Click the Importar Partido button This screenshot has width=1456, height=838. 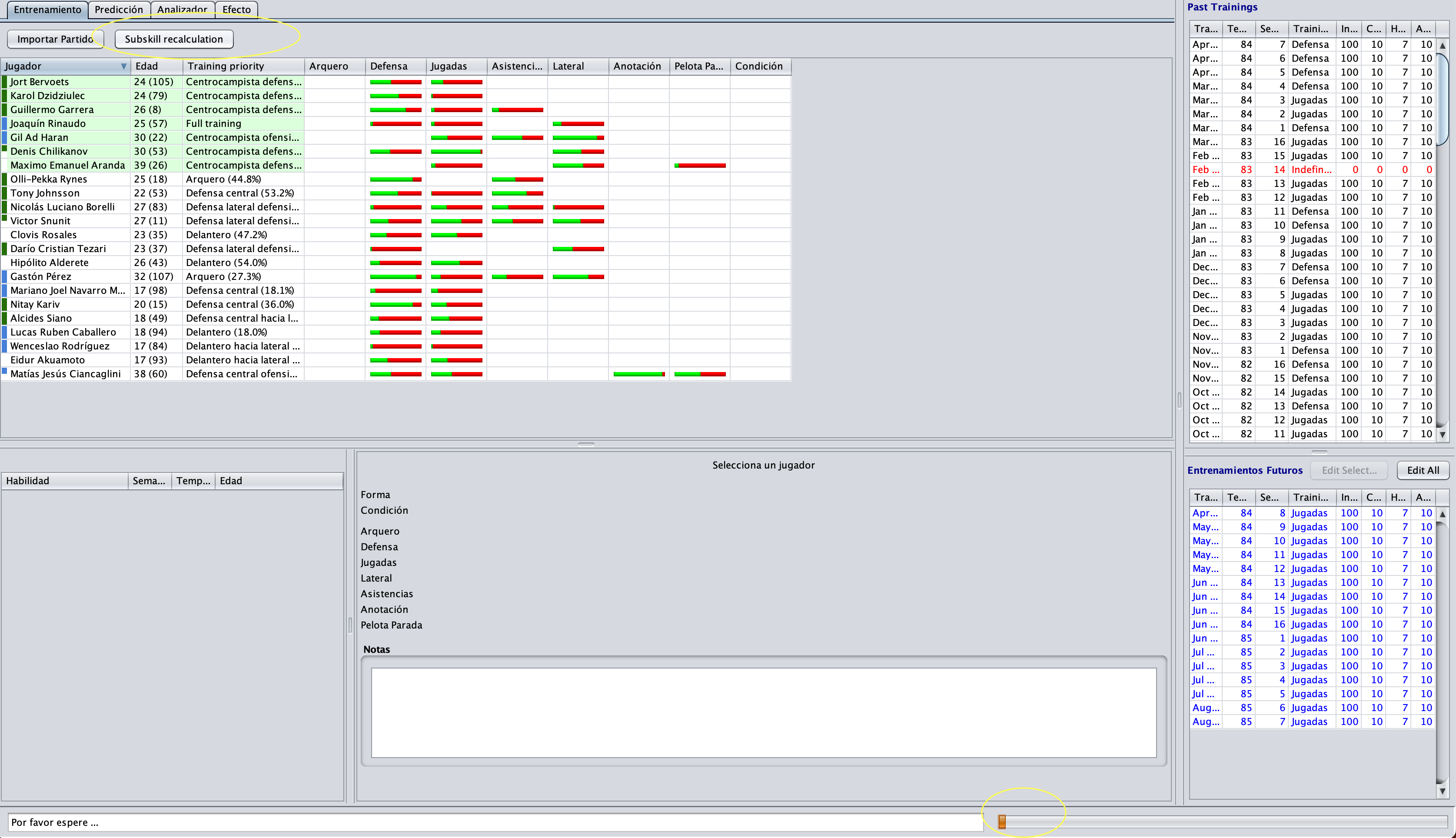point(55,39)
